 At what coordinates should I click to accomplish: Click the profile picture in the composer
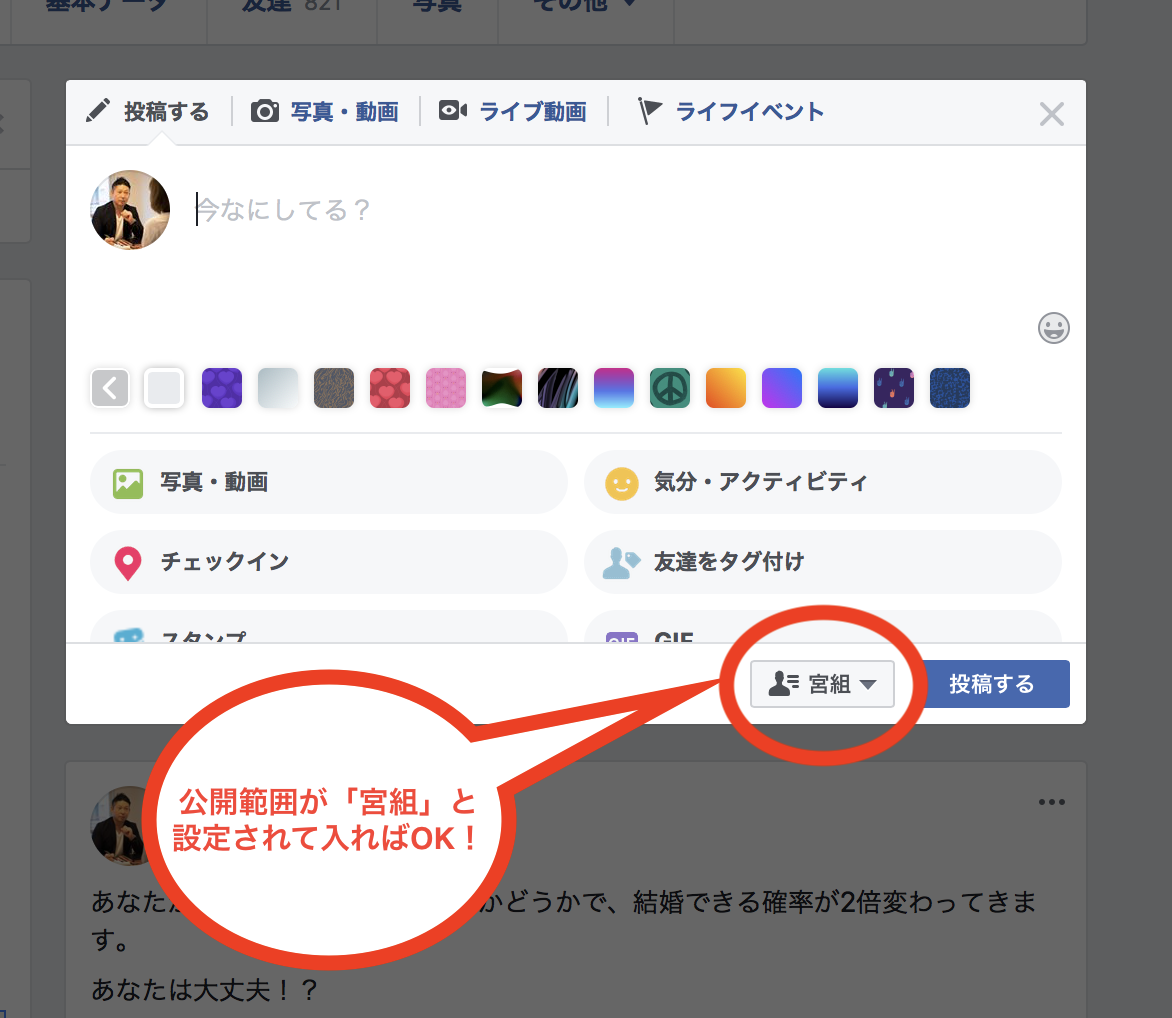coord(130,210)
